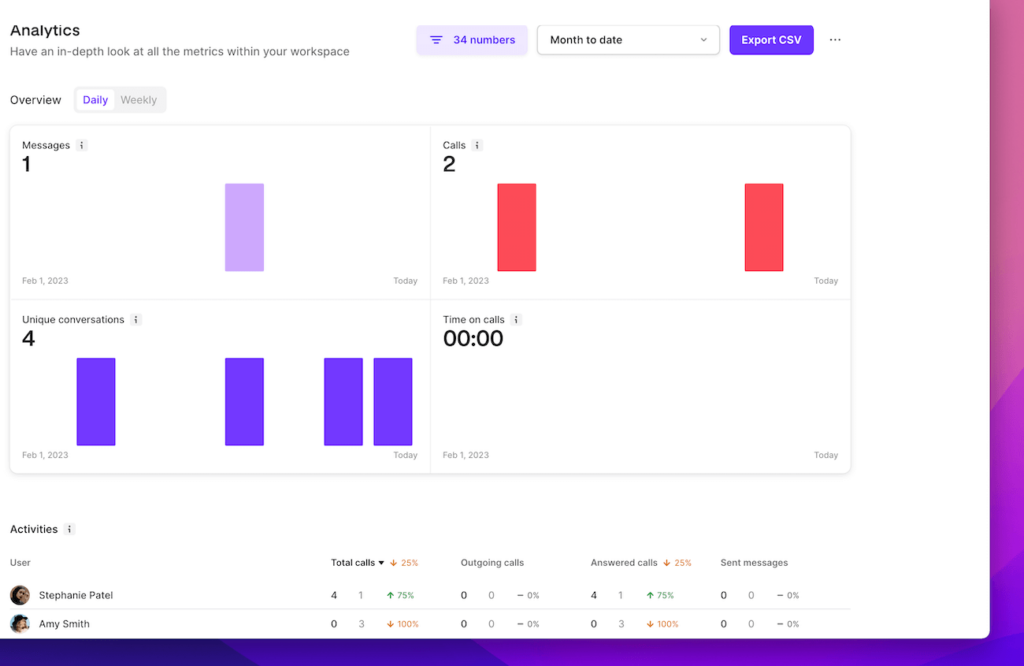
Task: Switch overview to Daily view
Action: 95,100
